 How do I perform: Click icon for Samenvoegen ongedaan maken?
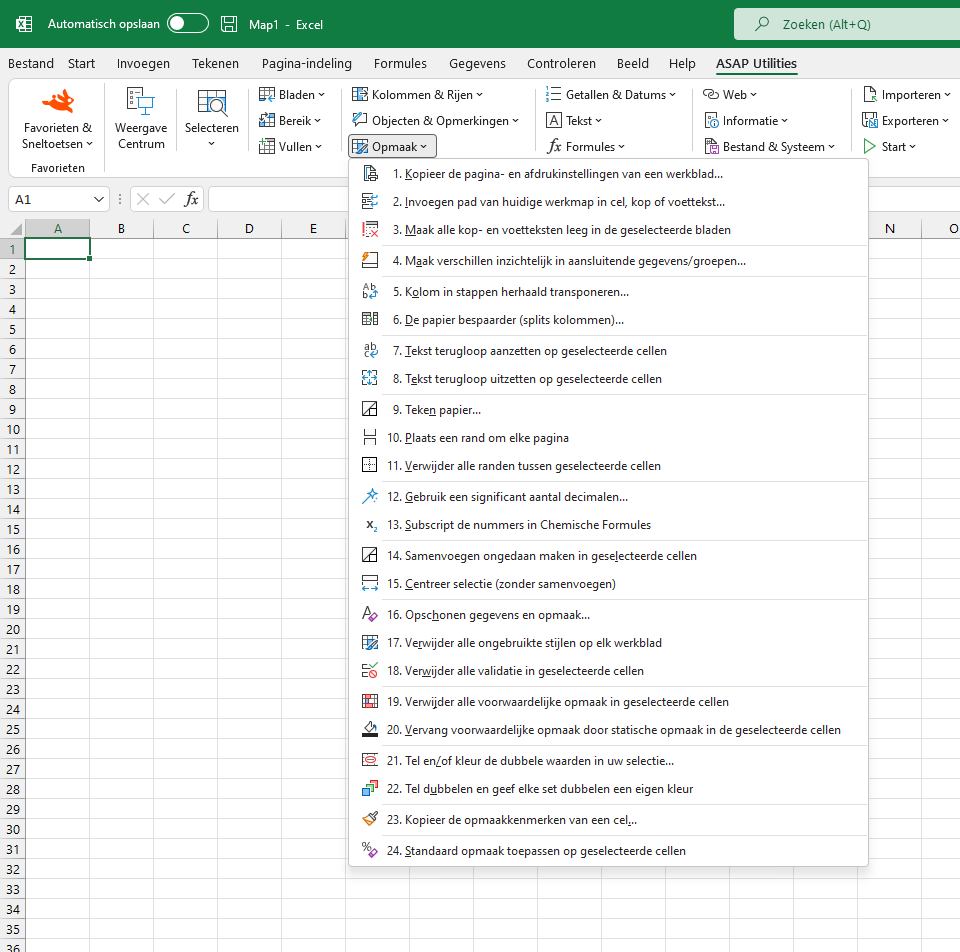click(x=370, y=555)
